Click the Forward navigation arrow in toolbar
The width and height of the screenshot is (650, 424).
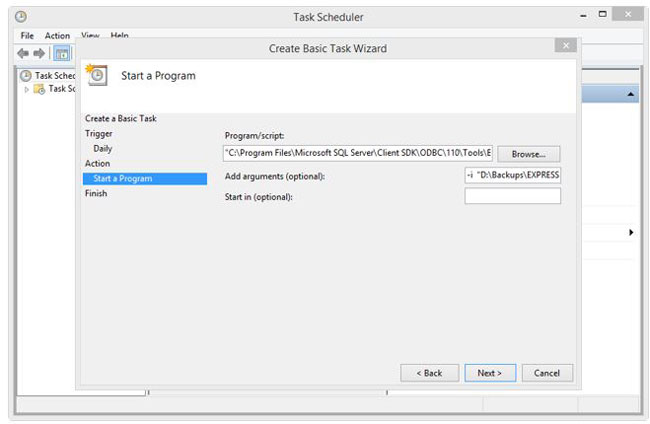(39, 53)
